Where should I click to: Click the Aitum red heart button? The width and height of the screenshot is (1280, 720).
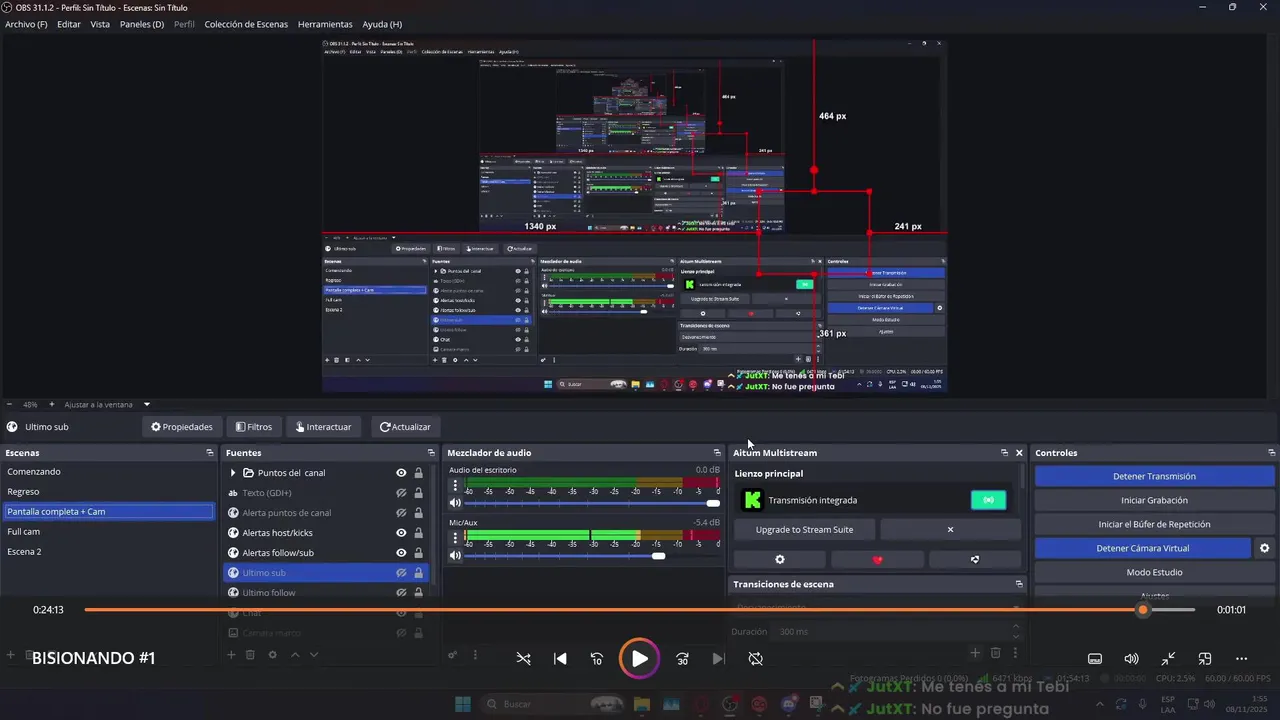(x=878, y=560)
